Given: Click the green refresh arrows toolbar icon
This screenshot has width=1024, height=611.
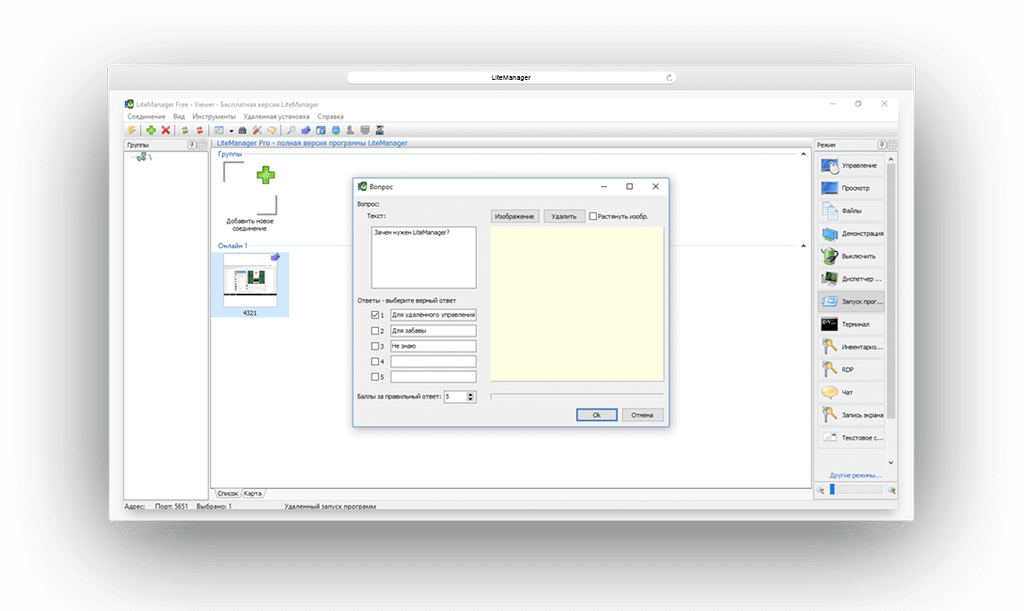Looking at the screenshot, I should pyautogui.click(x=185, y=131).
